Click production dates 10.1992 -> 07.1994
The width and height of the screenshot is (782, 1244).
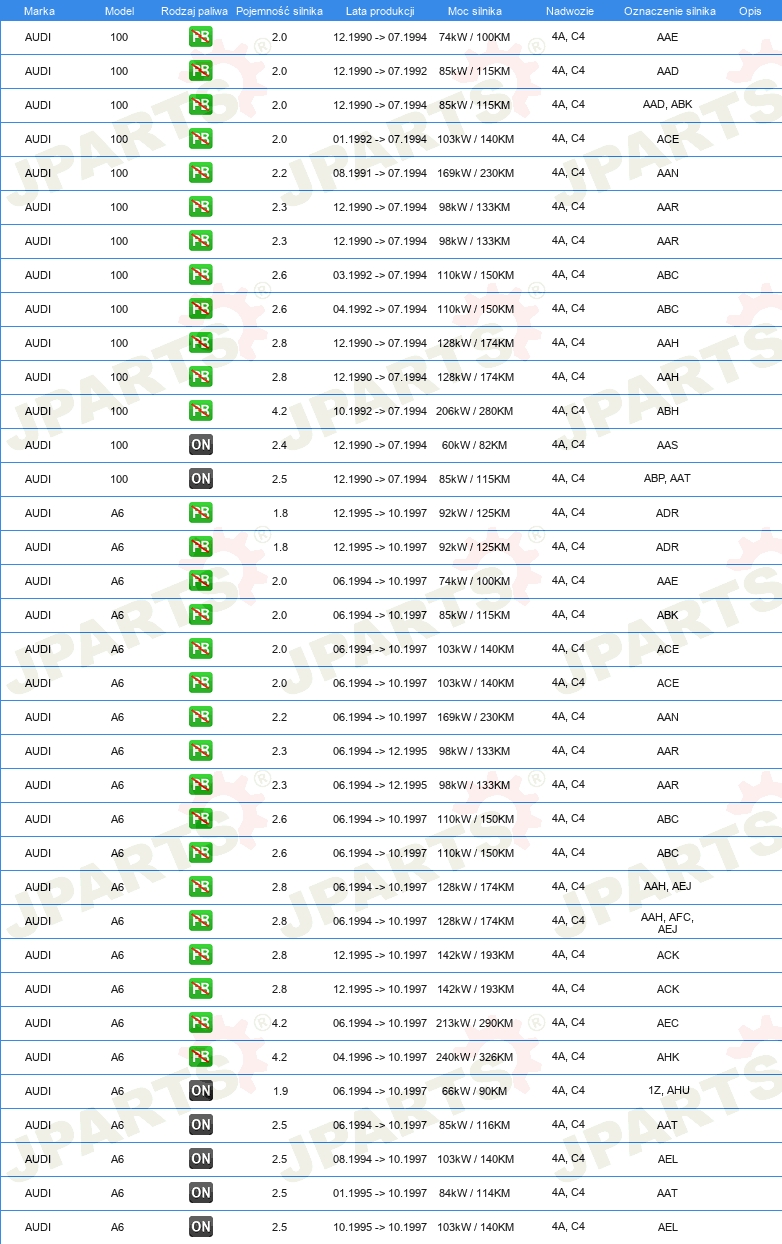tap(380, 411)
